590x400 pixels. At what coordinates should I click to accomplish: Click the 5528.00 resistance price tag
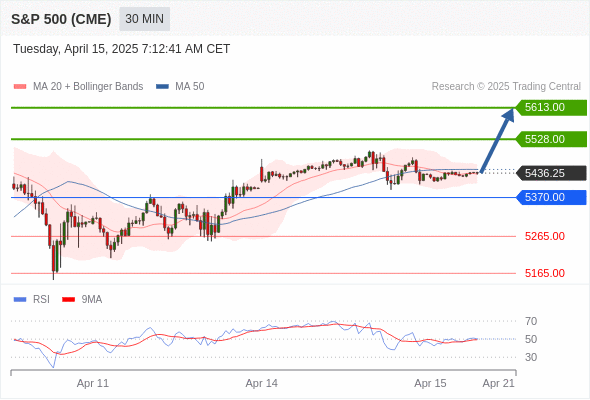[551, 139]
